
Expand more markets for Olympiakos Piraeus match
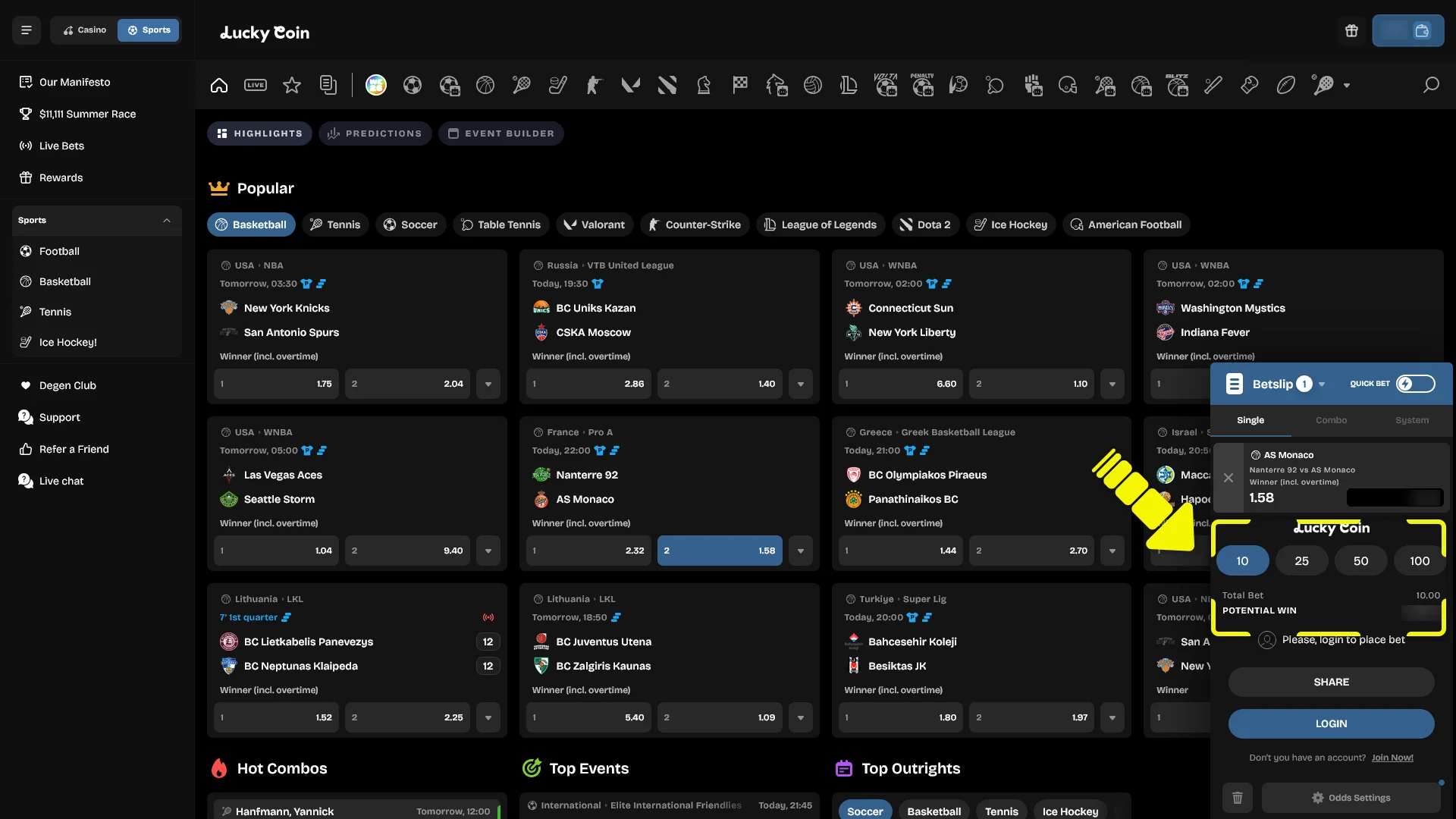[x=1112, y=551]
